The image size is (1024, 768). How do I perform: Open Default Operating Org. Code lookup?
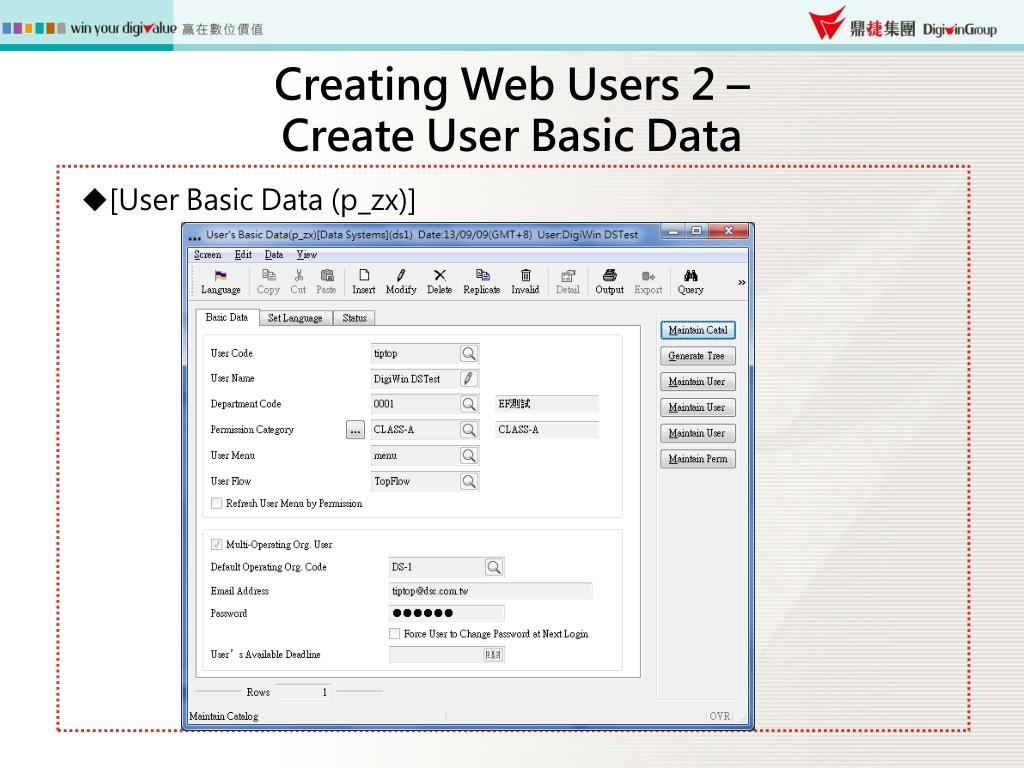click(x=494, y=567)
